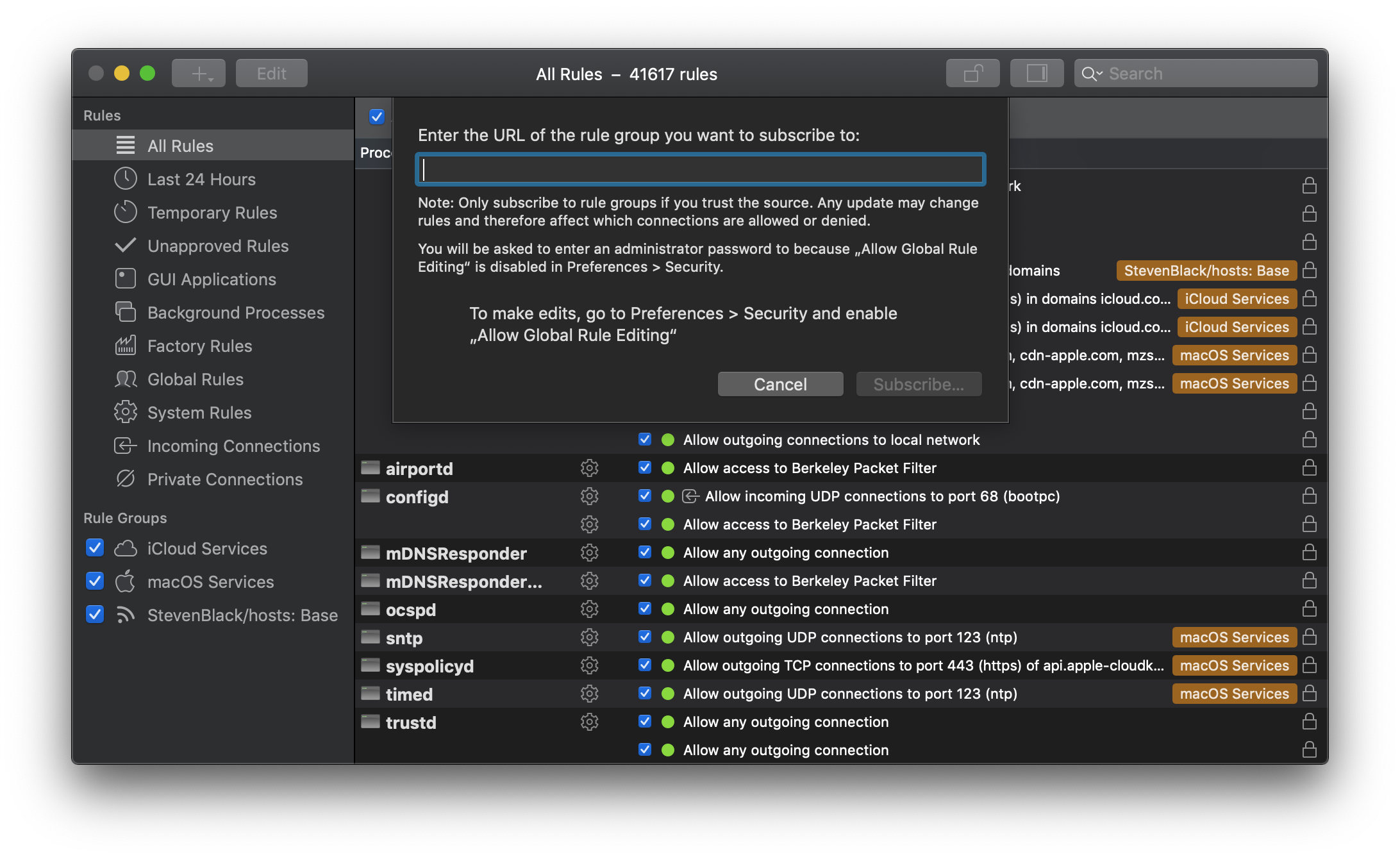Viewport: 1400px width, 859px height.
Task: Toggle the inspector sidebar panel icon
Action: [x=1037, y=74]
